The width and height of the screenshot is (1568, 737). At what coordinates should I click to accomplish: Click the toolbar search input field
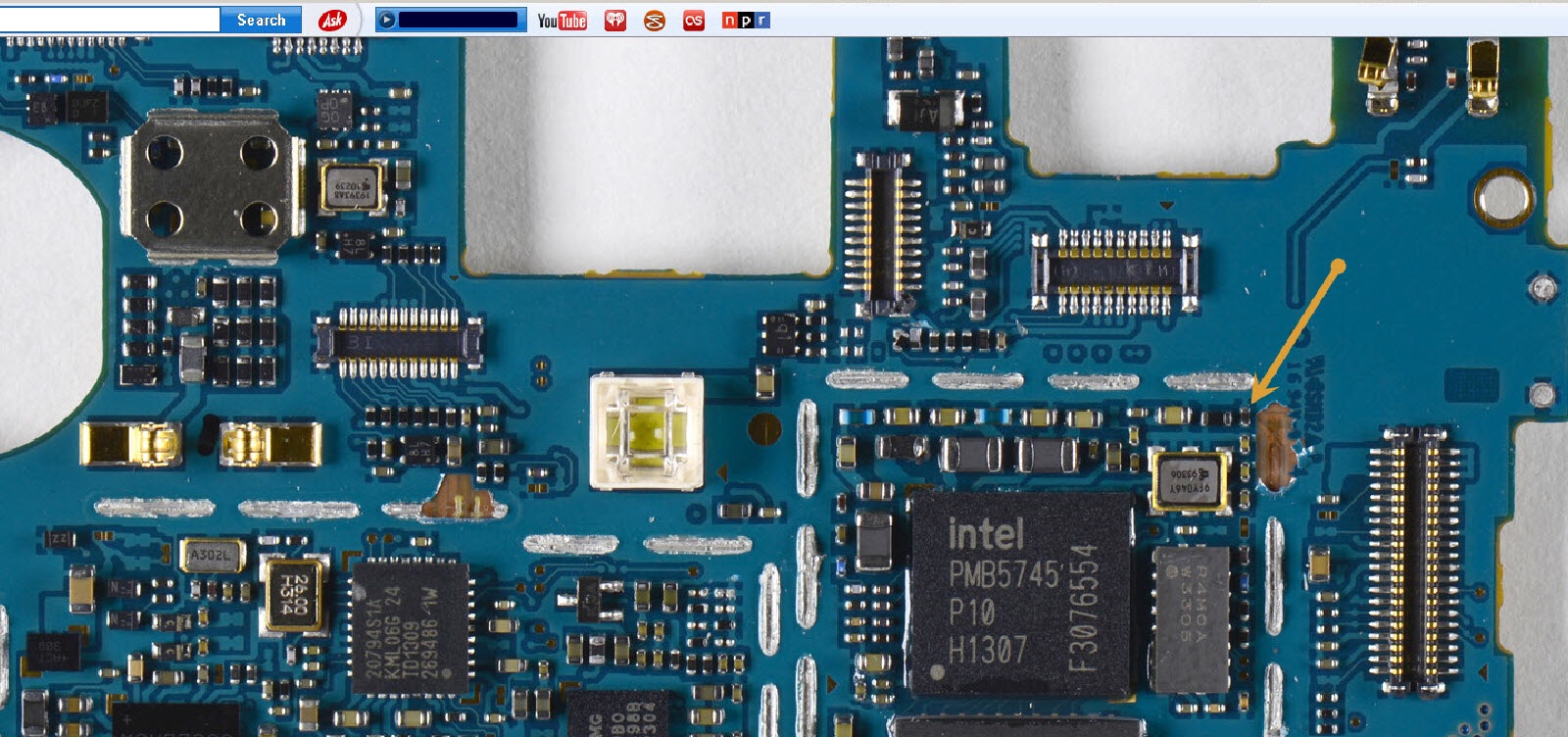point(109,20)
